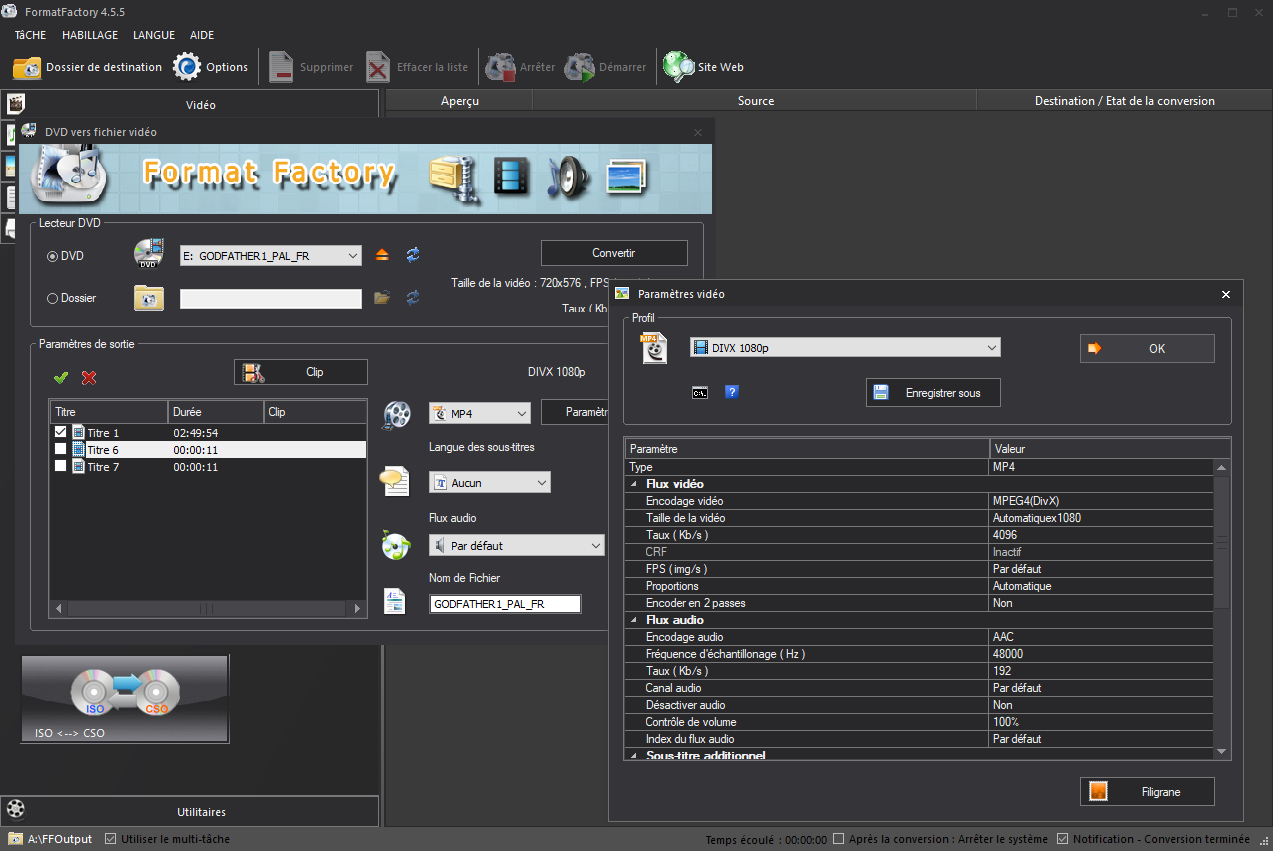Select the DVD radio button
The image size is (1273, 851).
click(53, 256)
